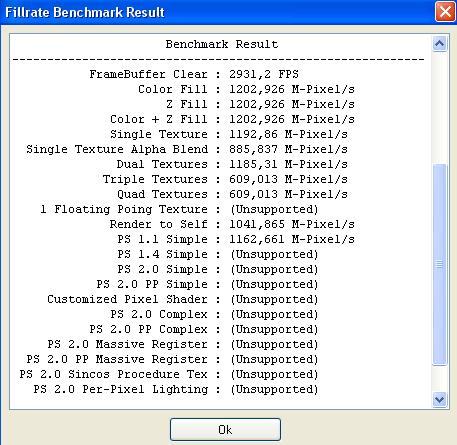The image size is (457, 445).
Task: Click the Quad Textures label
Action: pos(162,194)
